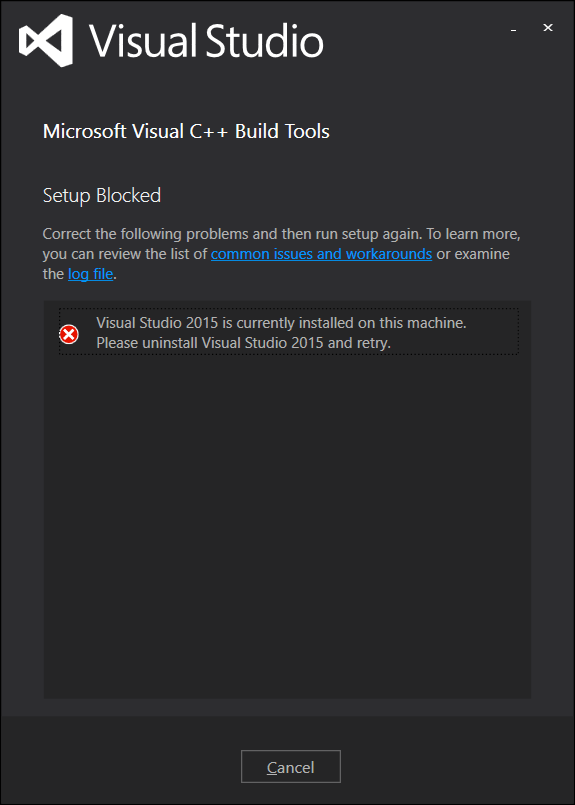This screenshot has width=575, height=805.
Task: Click the Visual Studio infinity logo icon
Action: 46,41
